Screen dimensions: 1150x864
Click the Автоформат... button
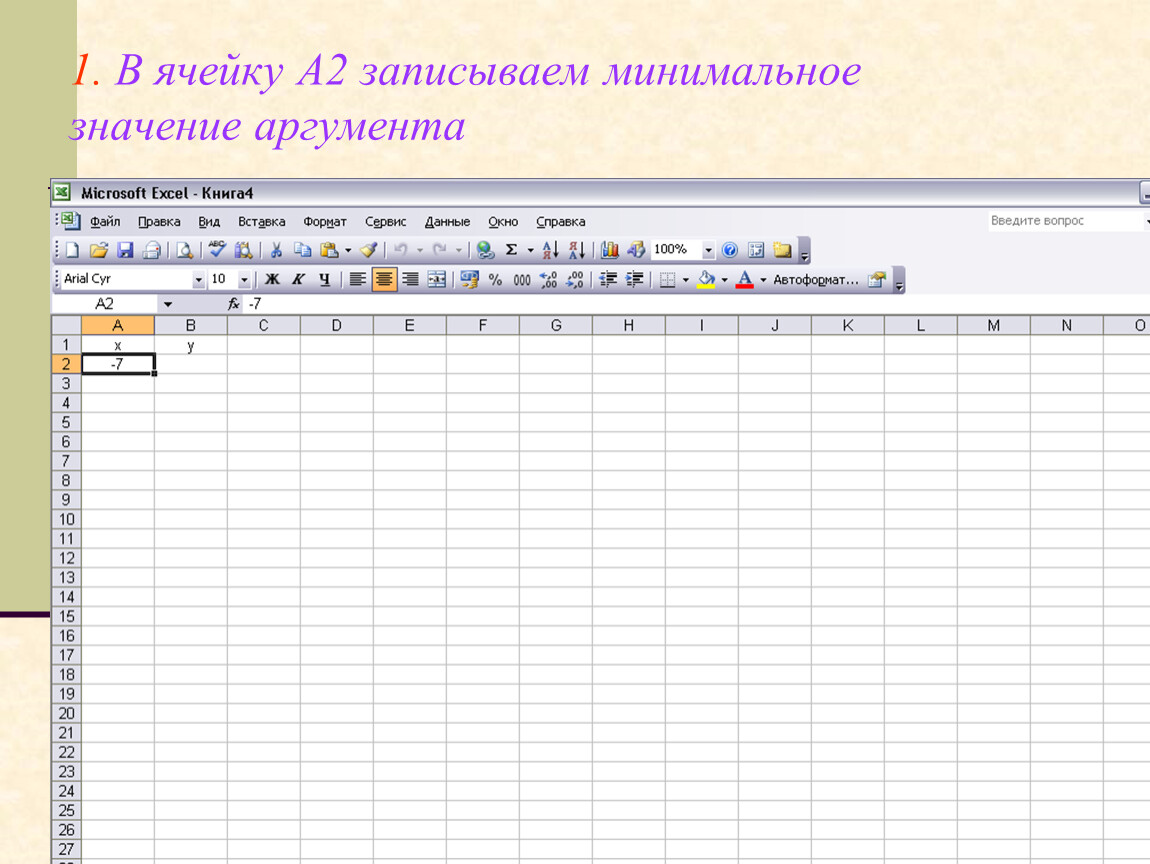point(816,279)
